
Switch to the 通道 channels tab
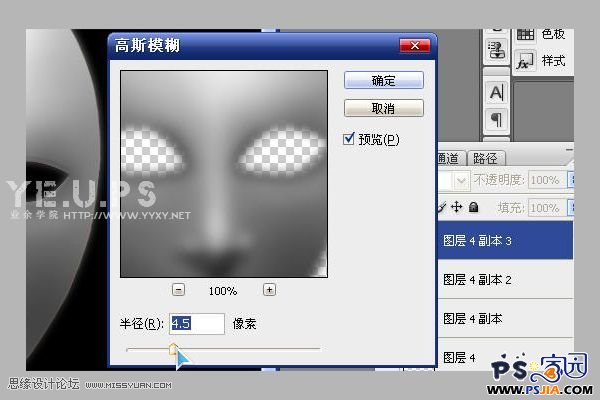pyautogui.click(x=451, y=158)
